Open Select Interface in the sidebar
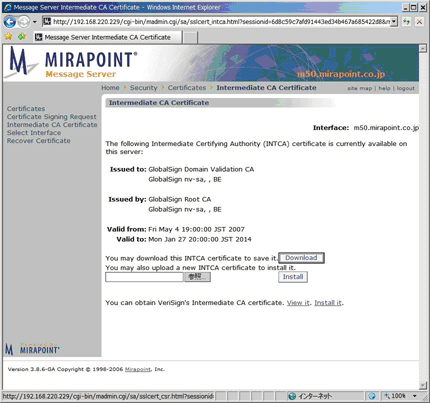The width and height of the screenshot is (430, 403). pyautogui.click(x=34, y=133)
